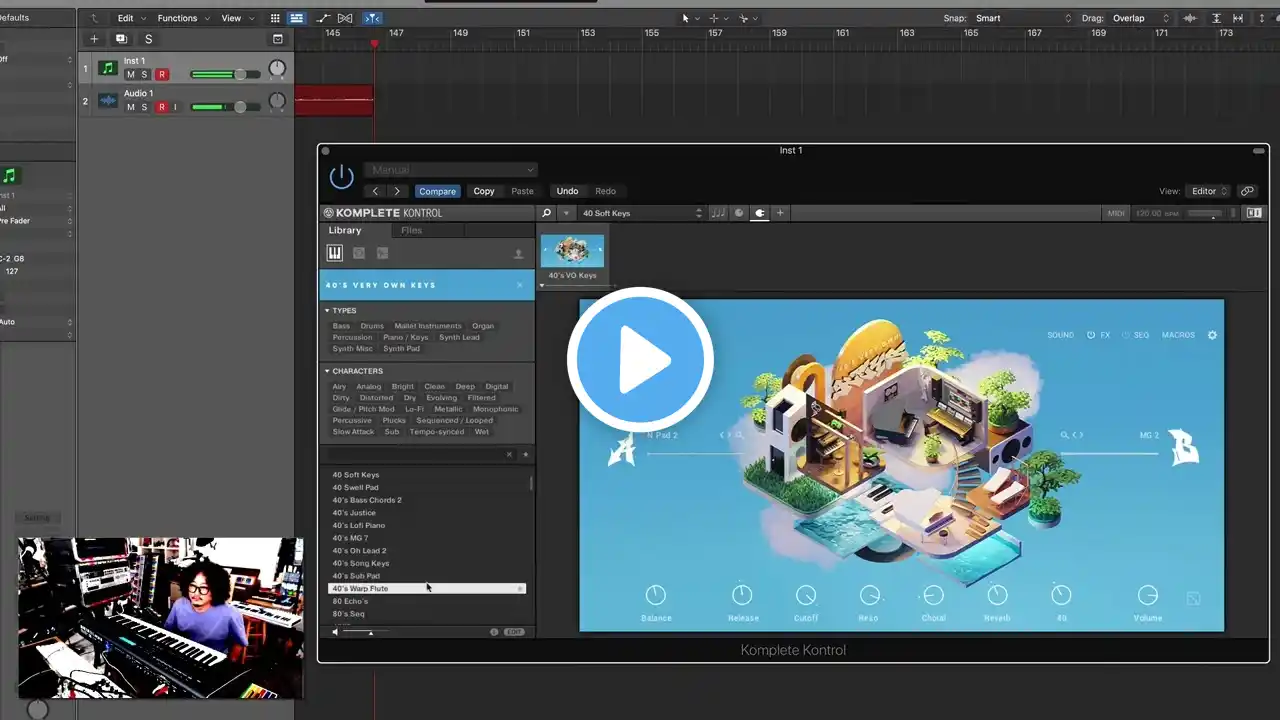Click the add track plus button
The image size is (1280, 720).
[x=94, y=39]
